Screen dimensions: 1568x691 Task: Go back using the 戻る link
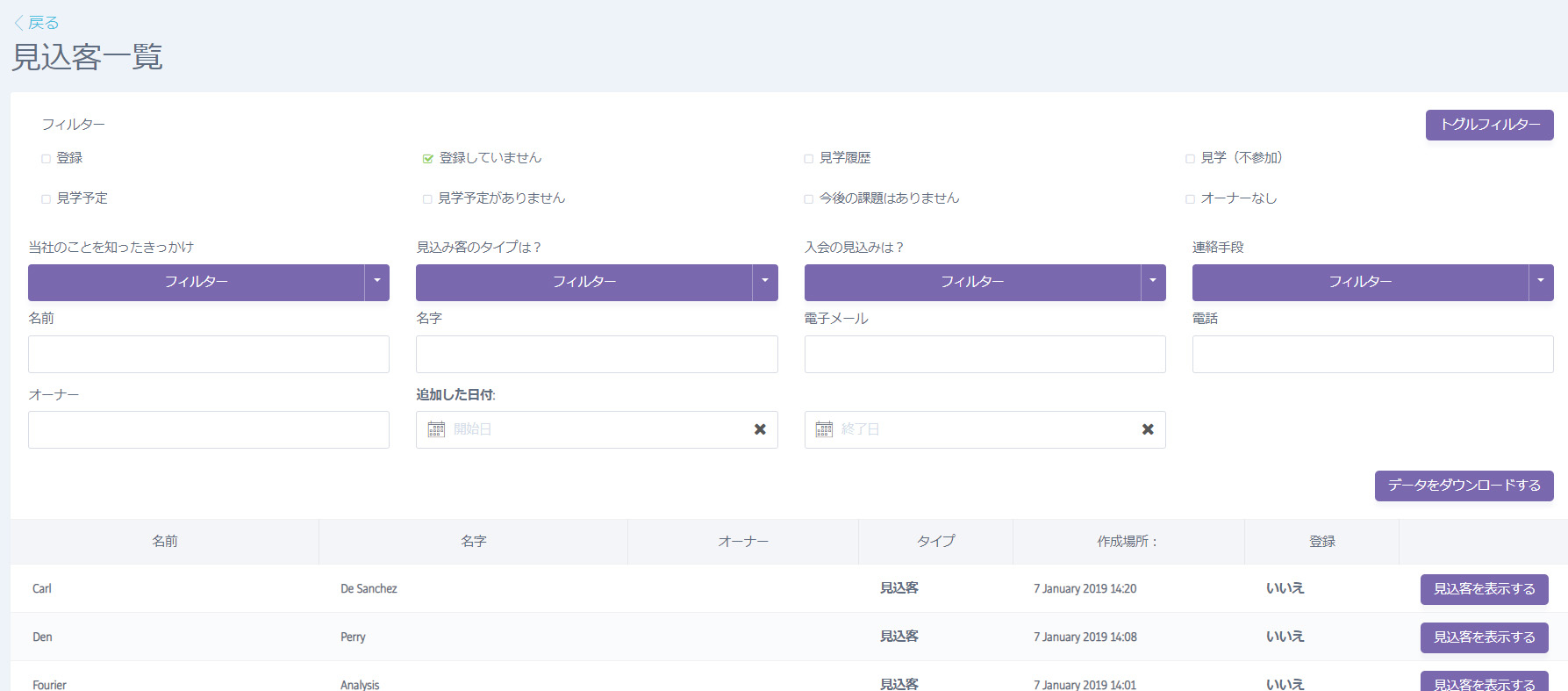click(36, 23)
